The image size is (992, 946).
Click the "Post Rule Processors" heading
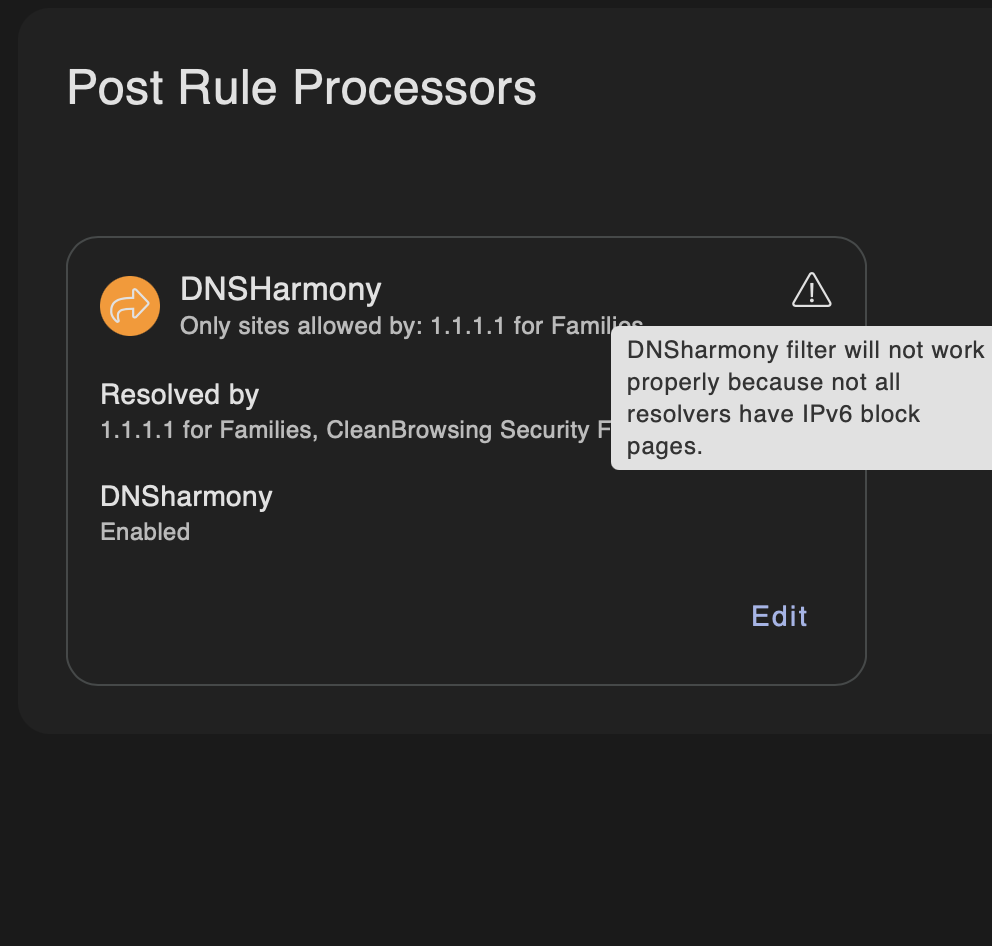(301, 88)
